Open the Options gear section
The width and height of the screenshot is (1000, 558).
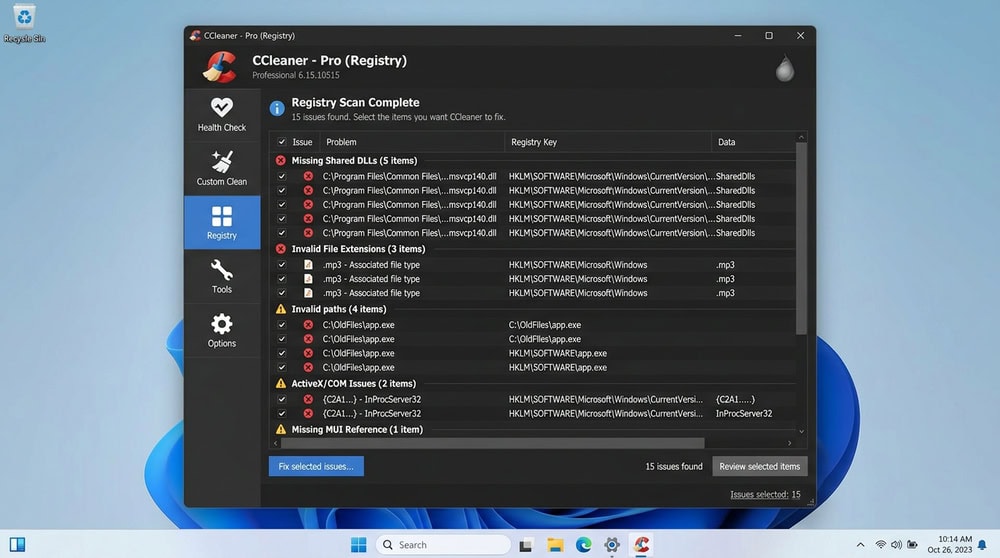(x=222, y=330)
